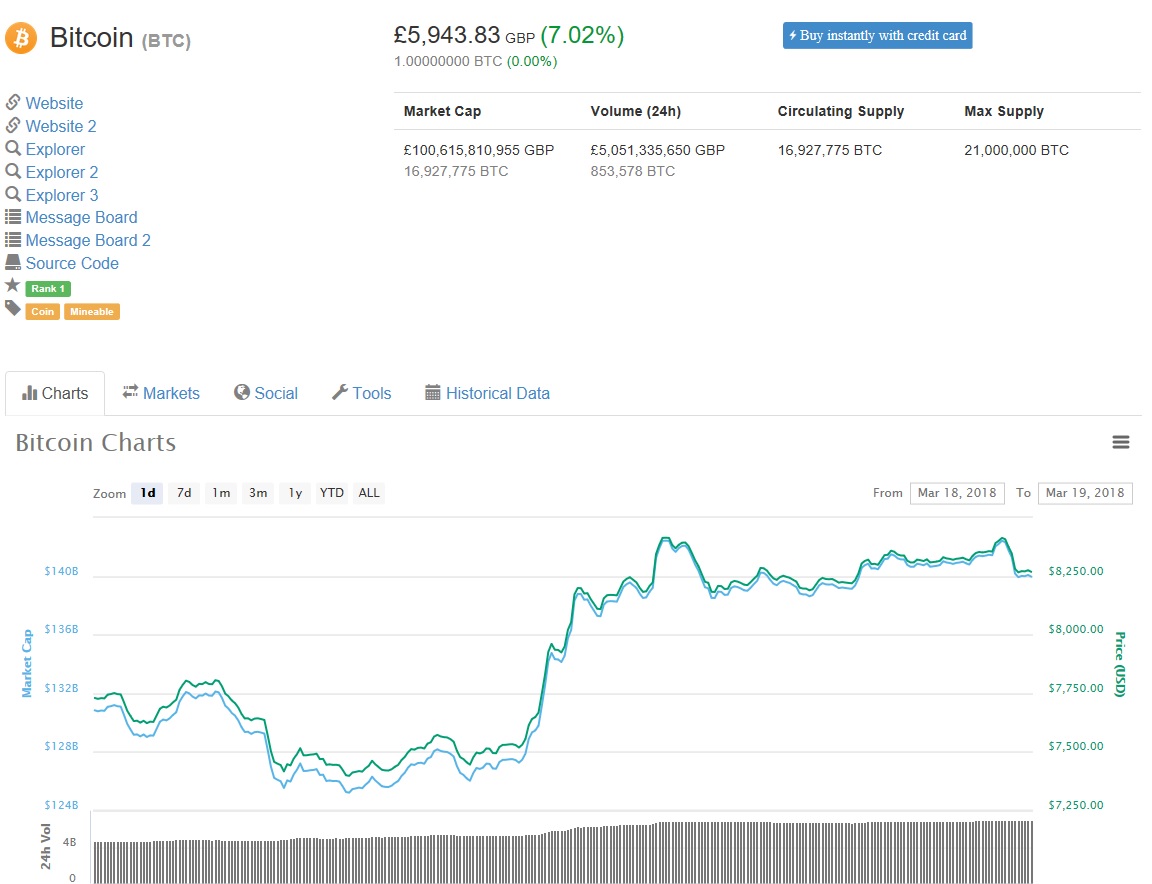Screen dimensions: 1152x884
Task: Switch to the Tools tab
Action: point(361,393)
